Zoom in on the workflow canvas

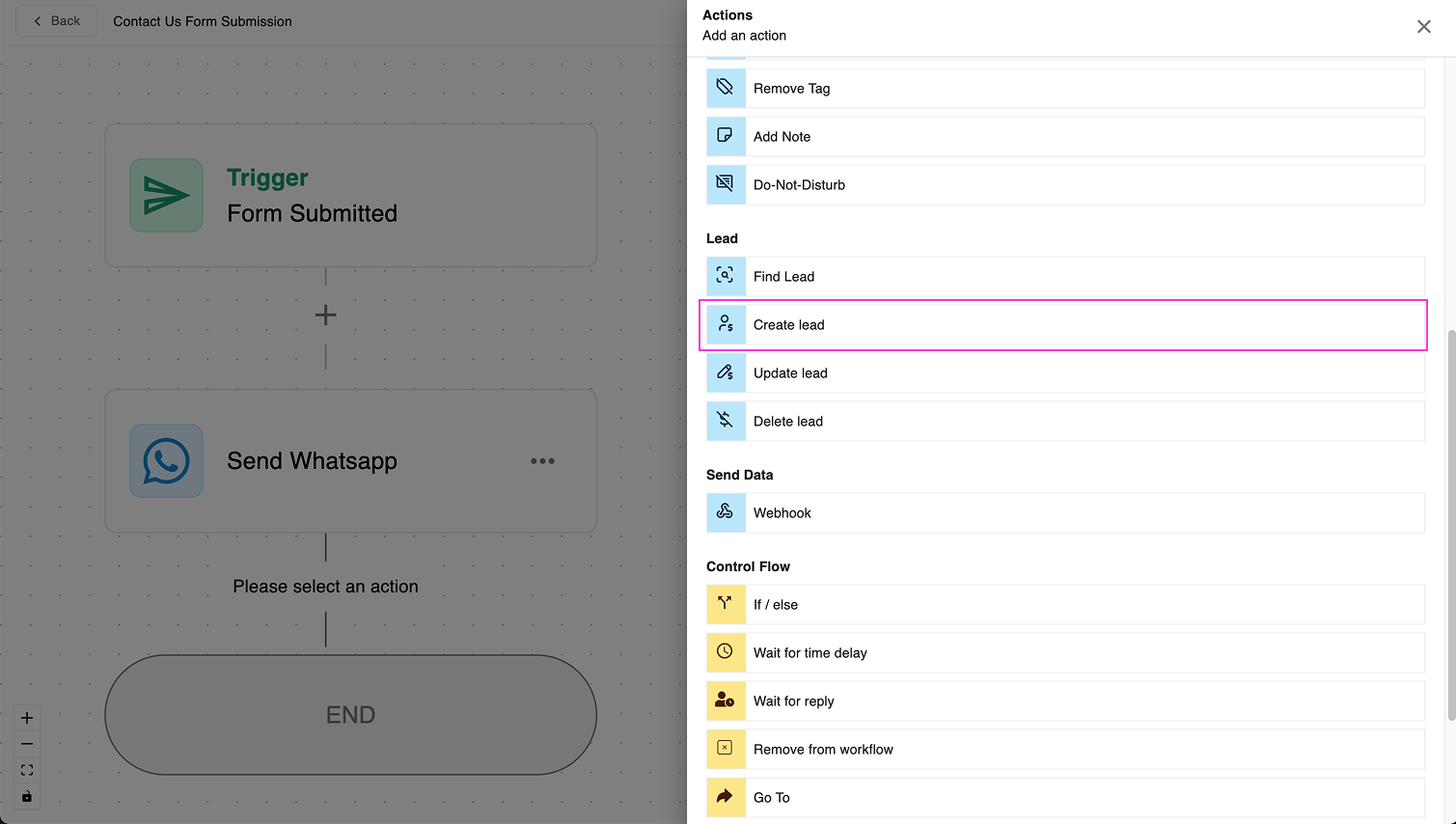(27, 718)
